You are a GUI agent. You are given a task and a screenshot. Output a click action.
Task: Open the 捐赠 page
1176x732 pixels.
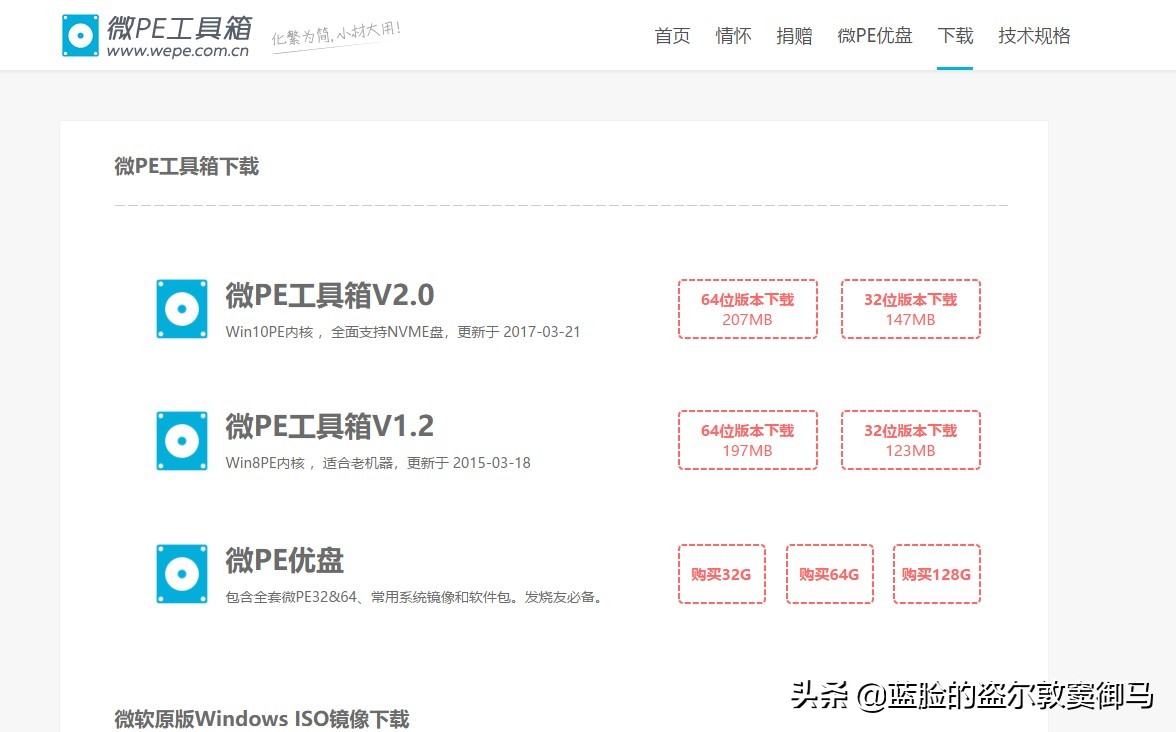[794, 35]
